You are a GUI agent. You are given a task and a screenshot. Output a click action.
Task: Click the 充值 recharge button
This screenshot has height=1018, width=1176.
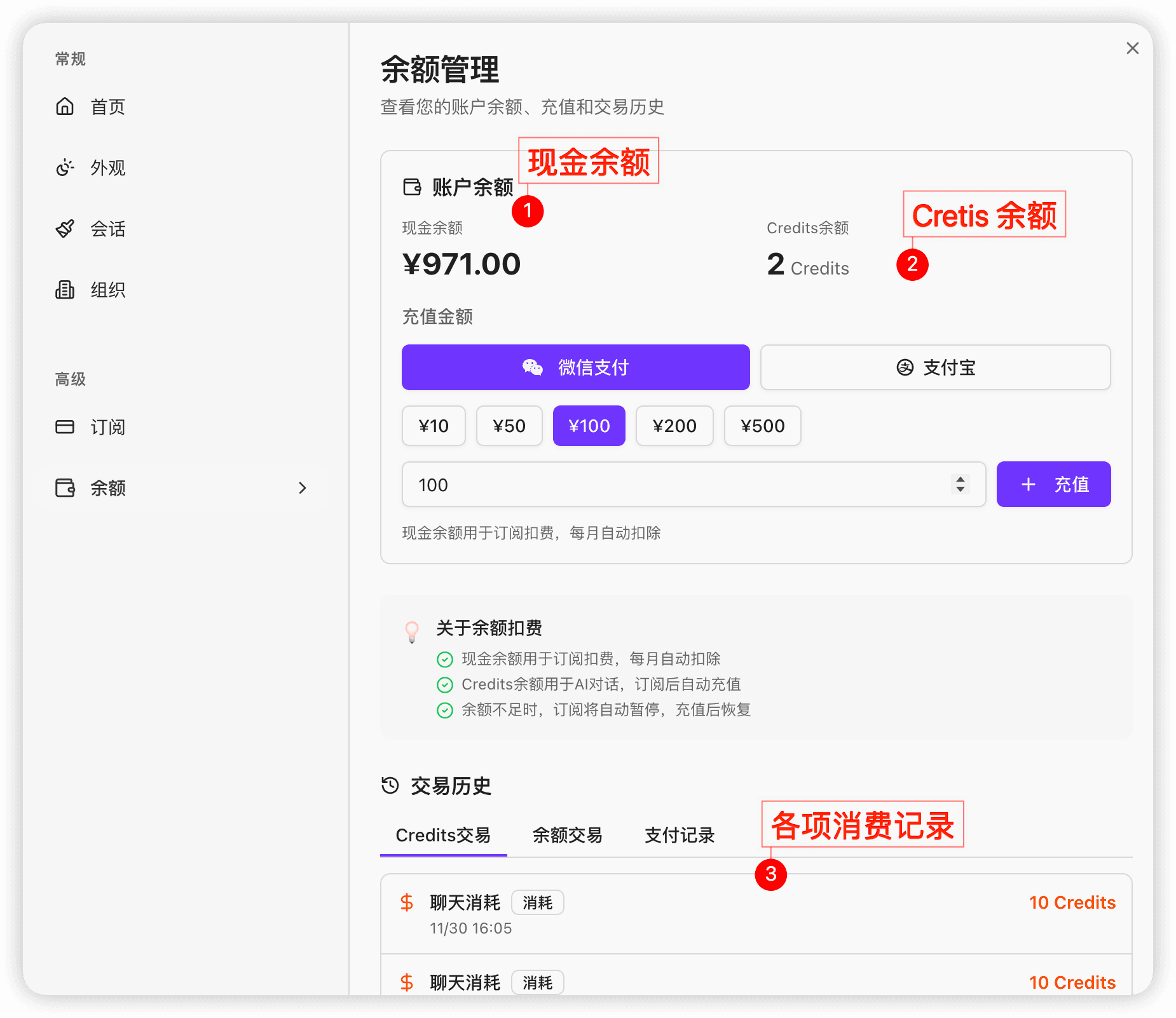(x=1053, y=484)
